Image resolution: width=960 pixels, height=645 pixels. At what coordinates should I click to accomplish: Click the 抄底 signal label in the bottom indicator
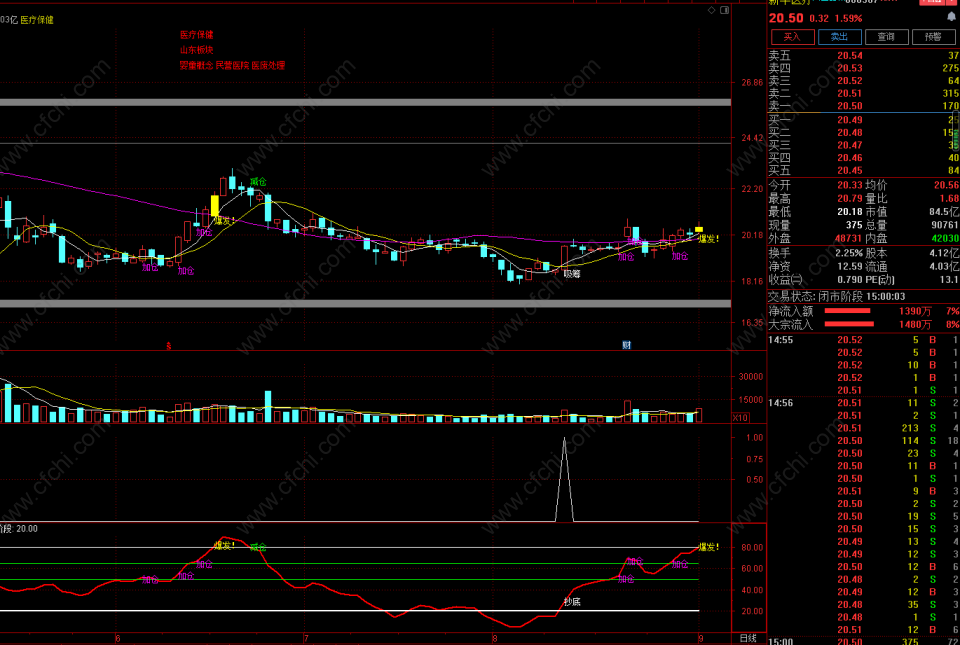coord(572,602)
